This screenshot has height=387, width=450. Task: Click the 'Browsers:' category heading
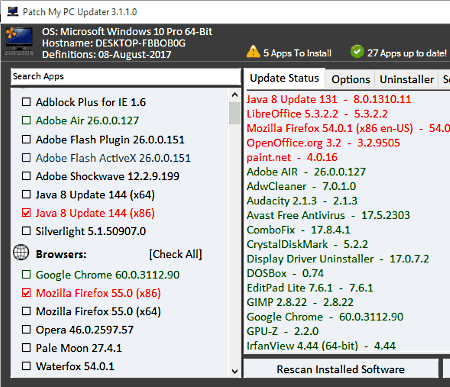pos(61,254)
